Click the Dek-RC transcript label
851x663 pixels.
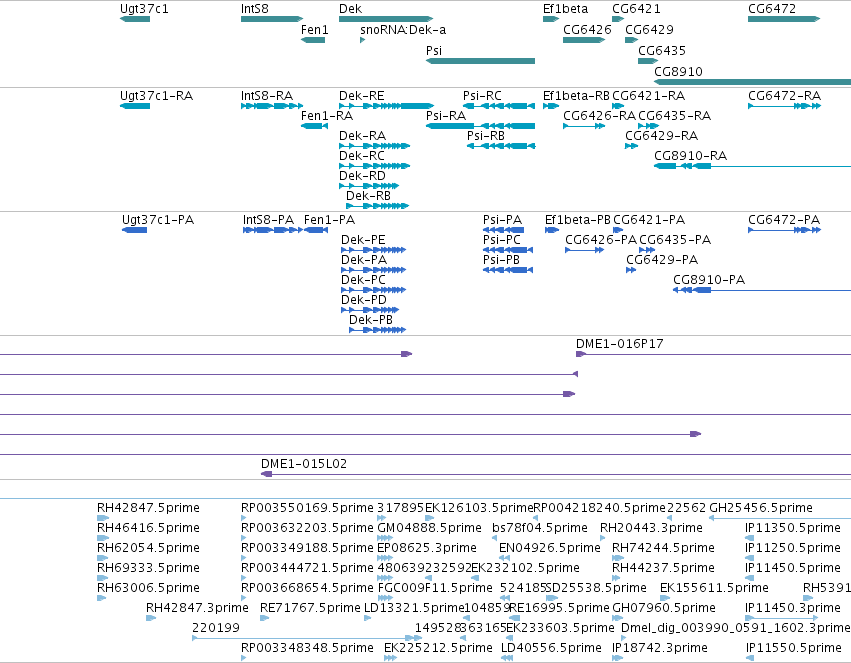click(361, 156)
